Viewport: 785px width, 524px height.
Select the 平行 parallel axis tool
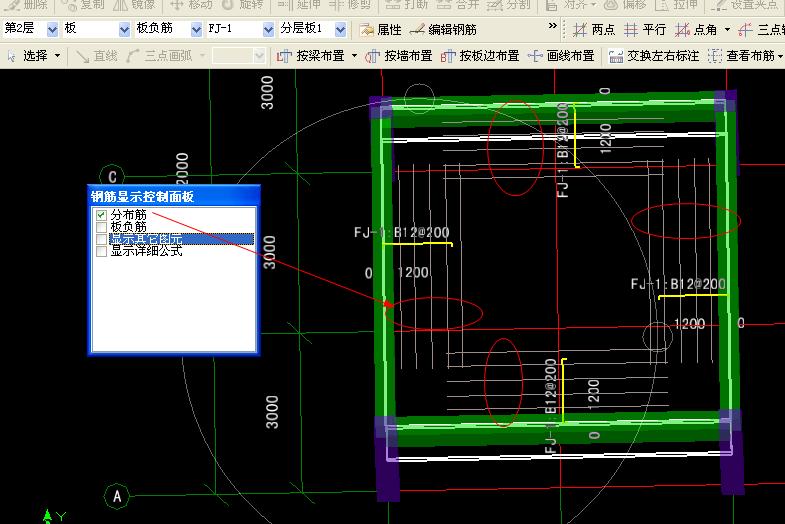pos(645,30)
